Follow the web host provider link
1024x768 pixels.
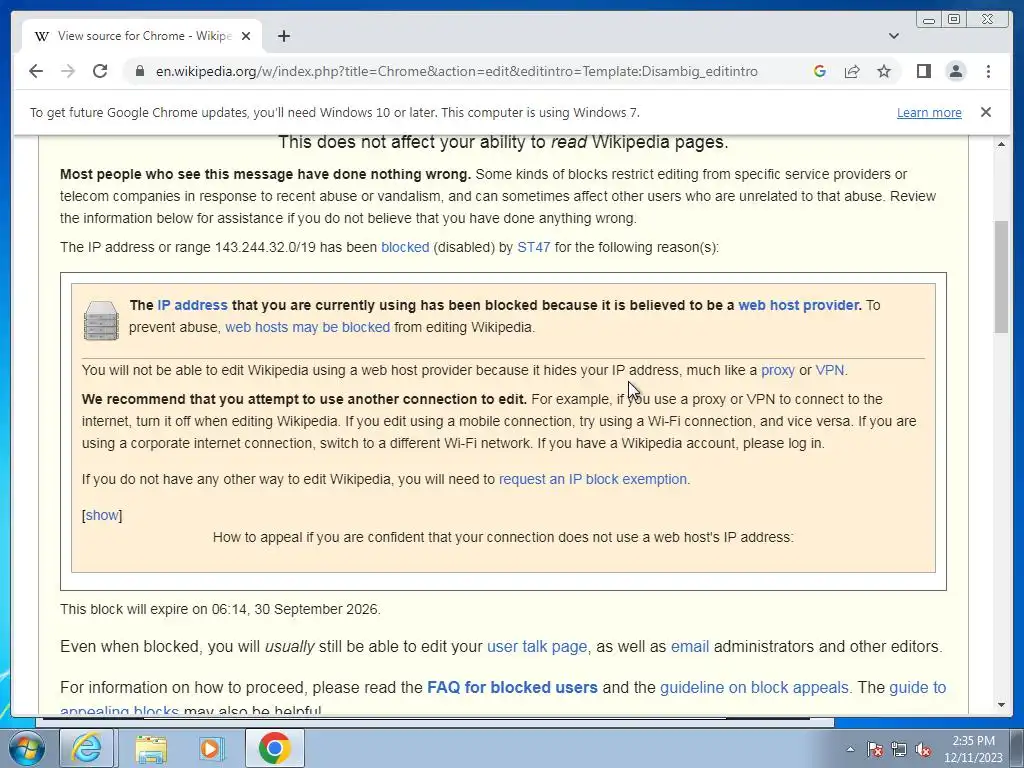coord(799,305)
